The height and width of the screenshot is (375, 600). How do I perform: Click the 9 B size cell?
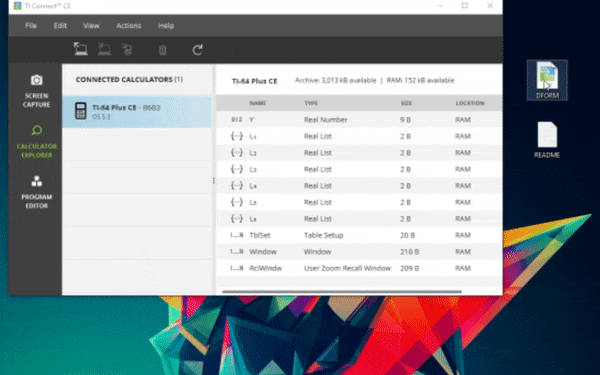point(405,120)
